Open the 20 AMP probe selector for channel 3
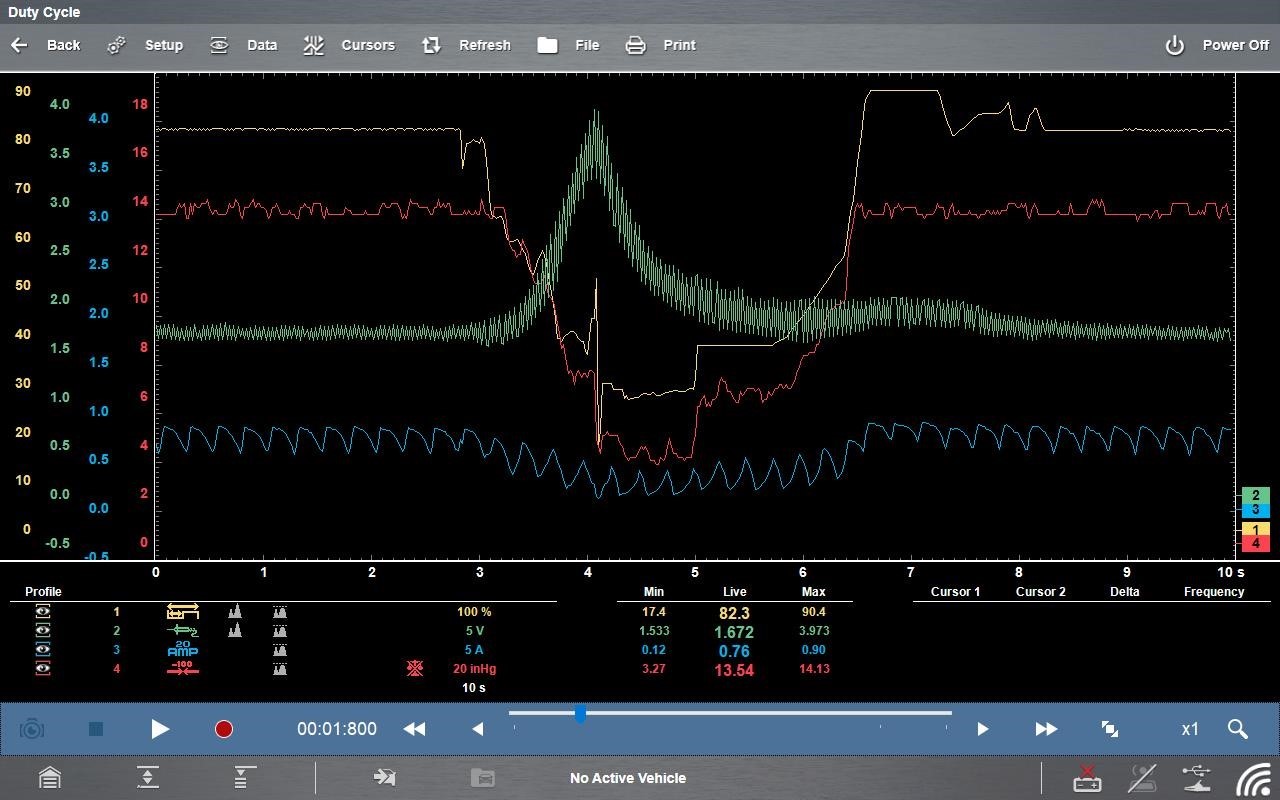 point(182,650)
